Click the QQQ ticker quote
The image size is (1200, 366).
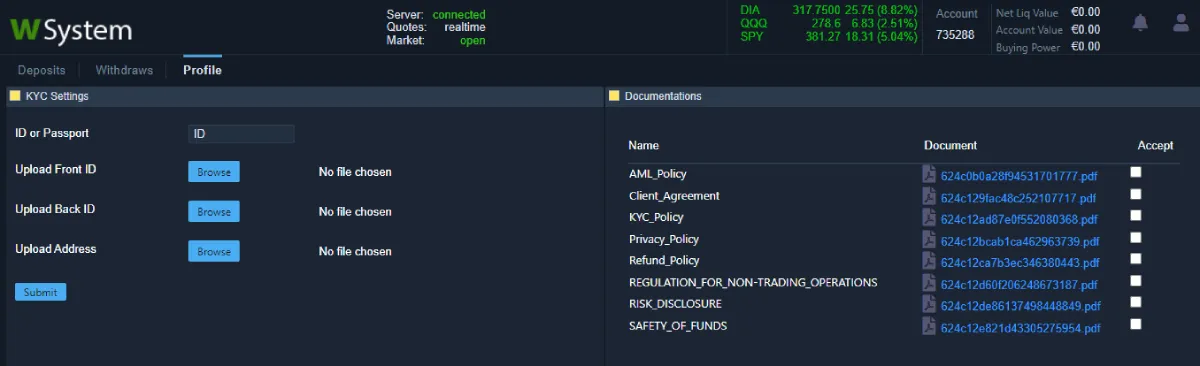(x=829, y=22)
